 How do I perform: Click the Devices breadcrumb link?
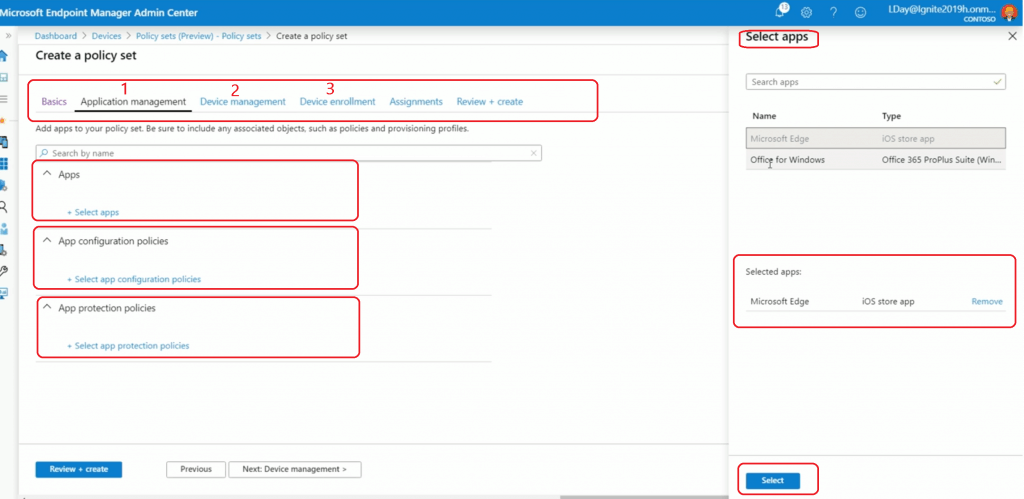click(106, 36)
